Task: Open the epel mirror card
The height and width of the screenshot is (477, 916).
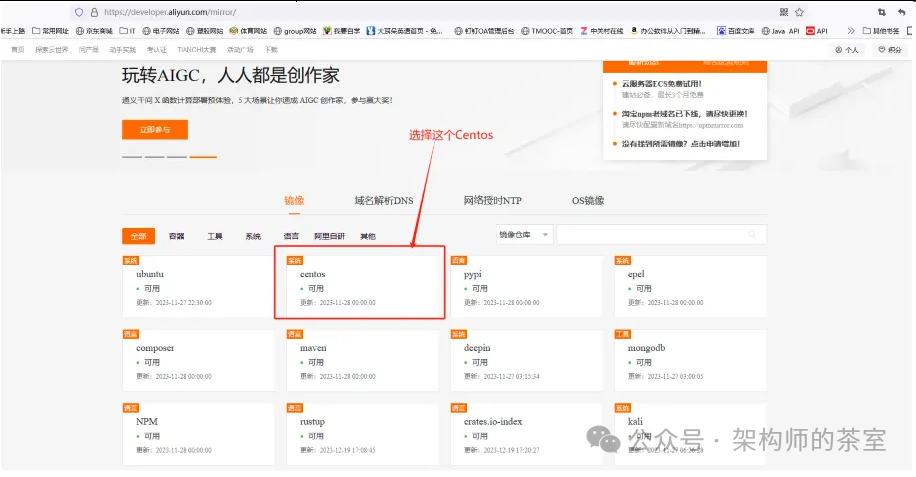Action: (x=691, y=287)
